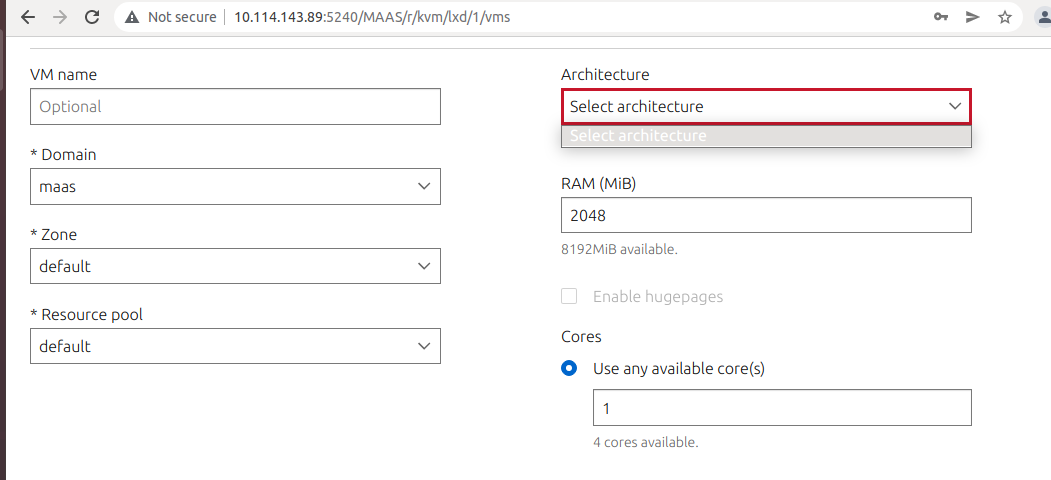The image size is (1051, 480).
Task: Open the Domain dropdown showing maas
Action: click(235, 186)
